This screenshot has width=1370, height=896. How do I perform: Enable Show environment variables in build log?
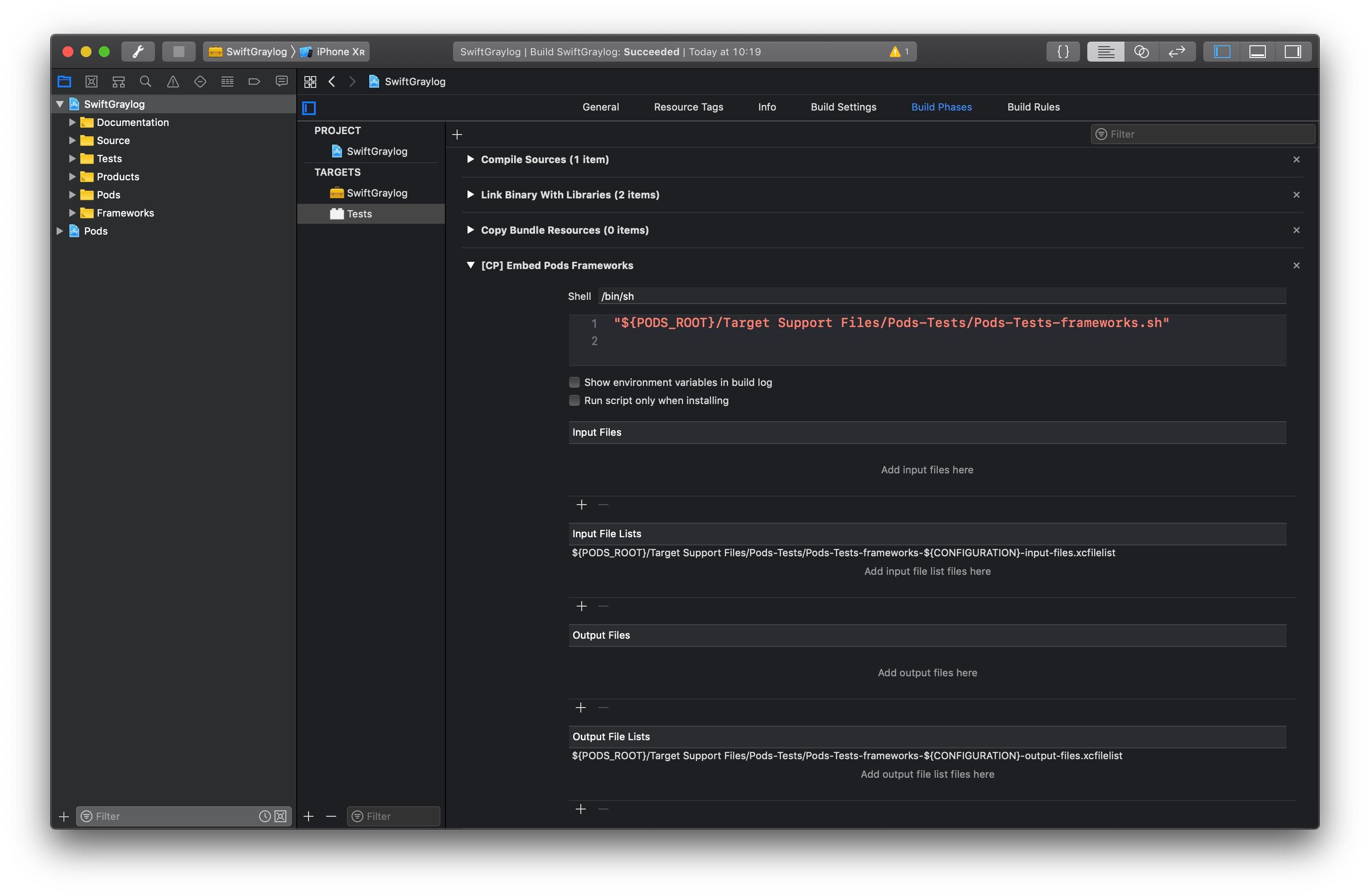[x=574, y=382]
